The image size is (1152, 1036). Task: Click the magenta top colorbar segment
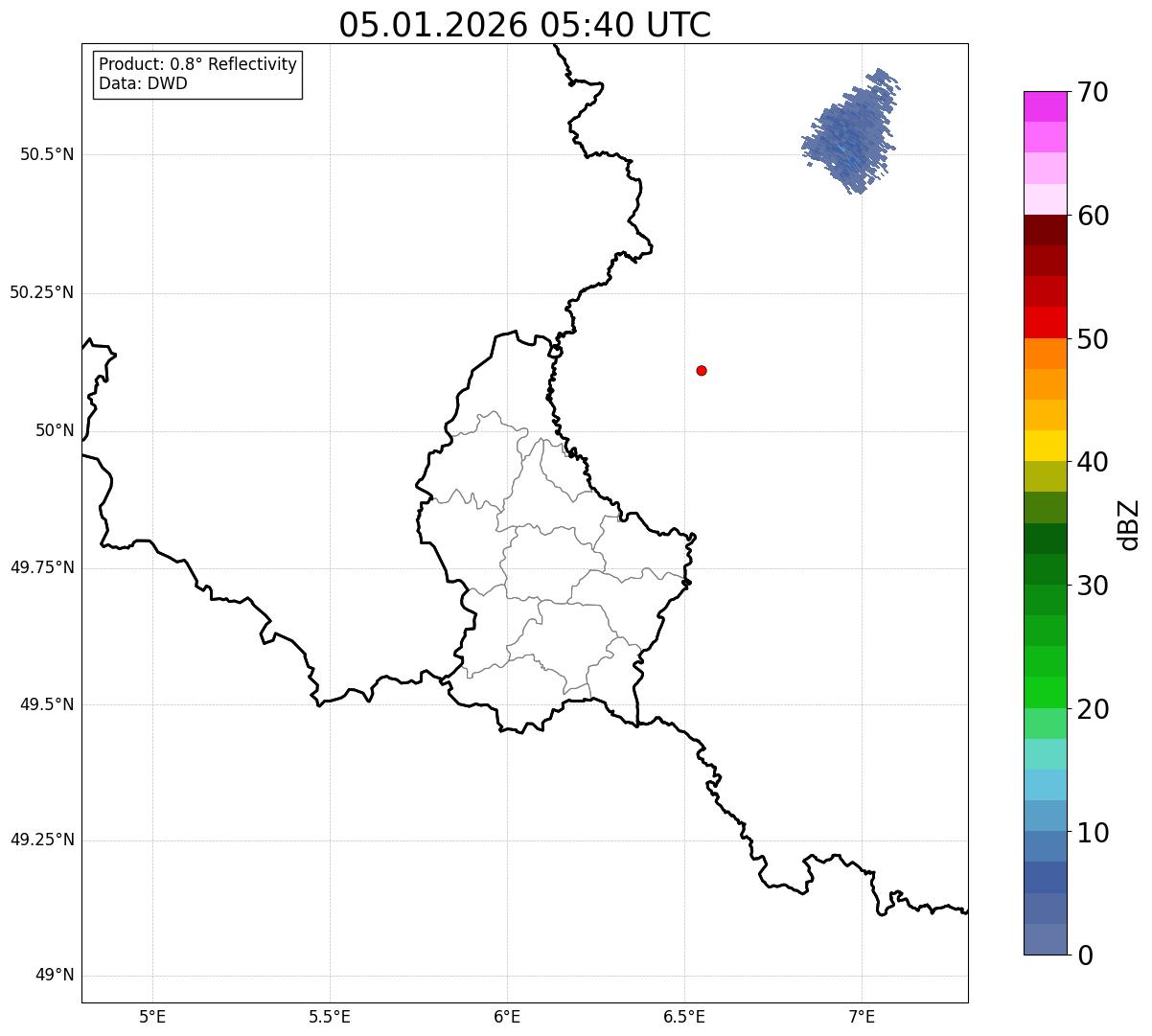[x=1045, y=106]
